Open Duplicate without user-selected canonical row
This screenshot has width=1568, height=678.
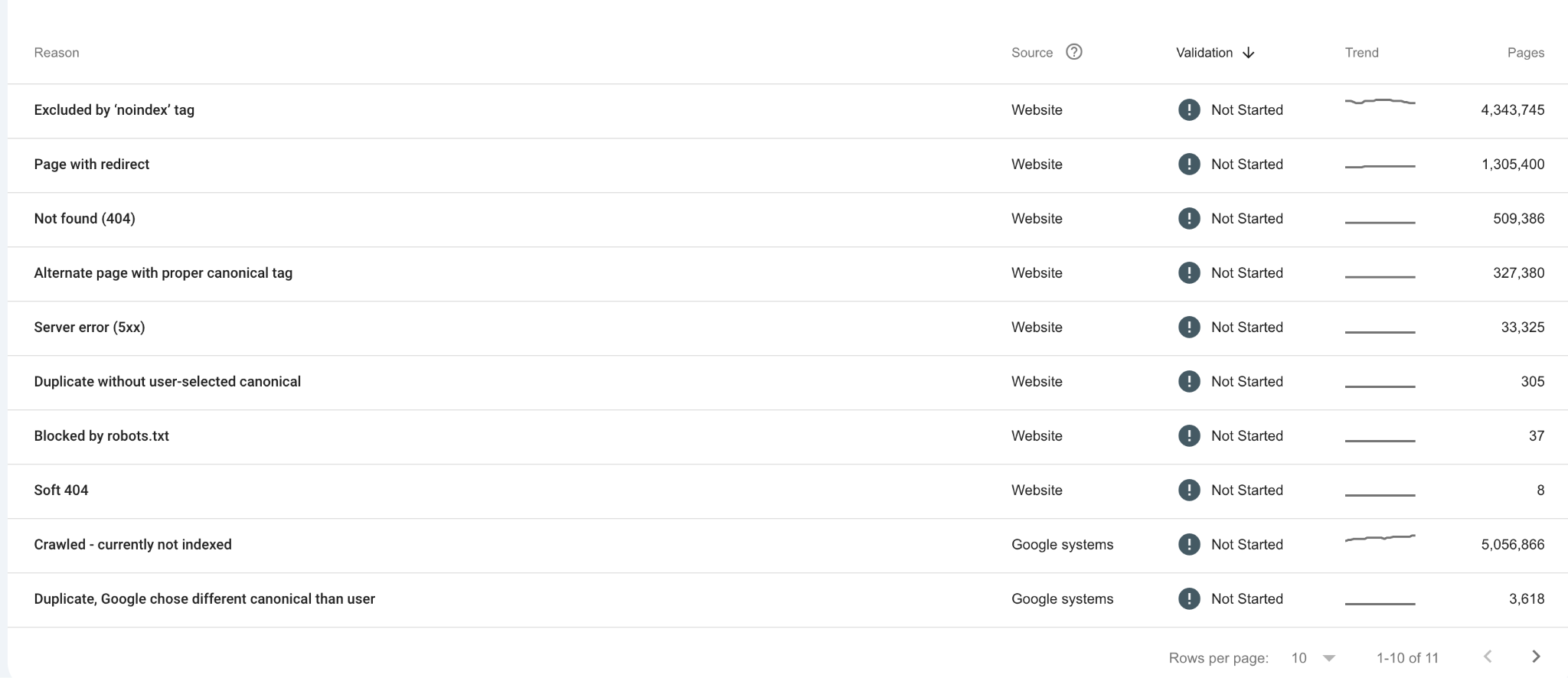[x=787, y=382]
